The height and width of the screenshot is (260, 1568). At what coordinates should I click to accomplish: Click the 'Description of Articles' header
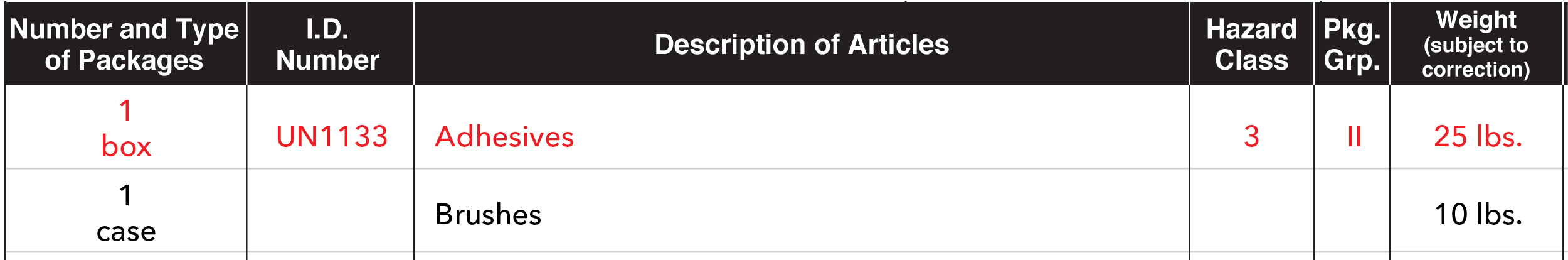(801, 45)
